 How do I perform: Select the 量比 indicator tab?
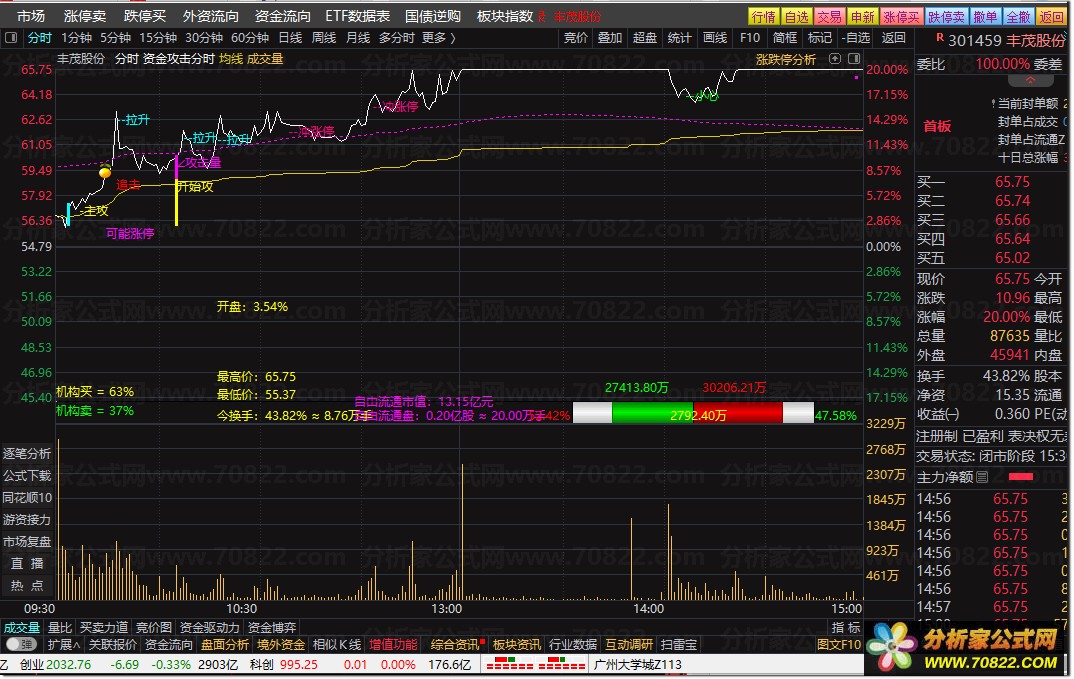(x=60, y=628)
